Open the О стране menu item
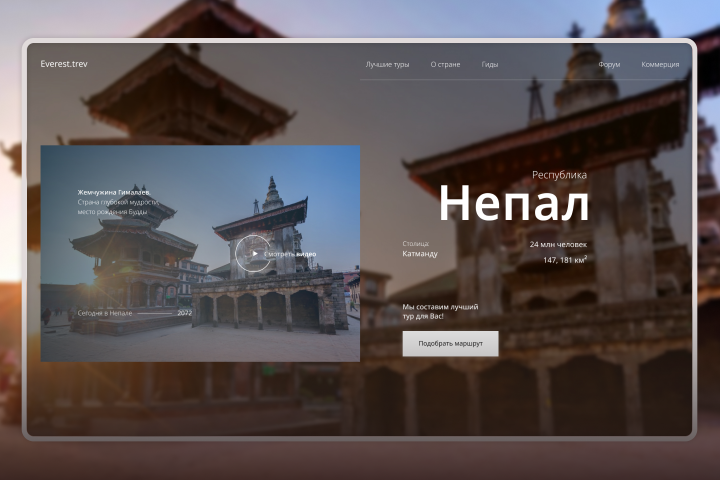The height and width of the screenshot is (480, 720). pos(445,64)
